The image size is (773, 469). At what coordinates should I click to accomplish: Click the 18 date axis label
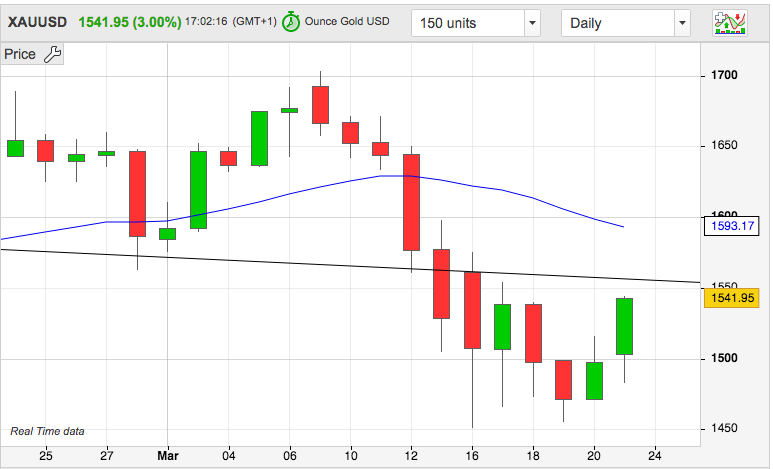[533, 456]
